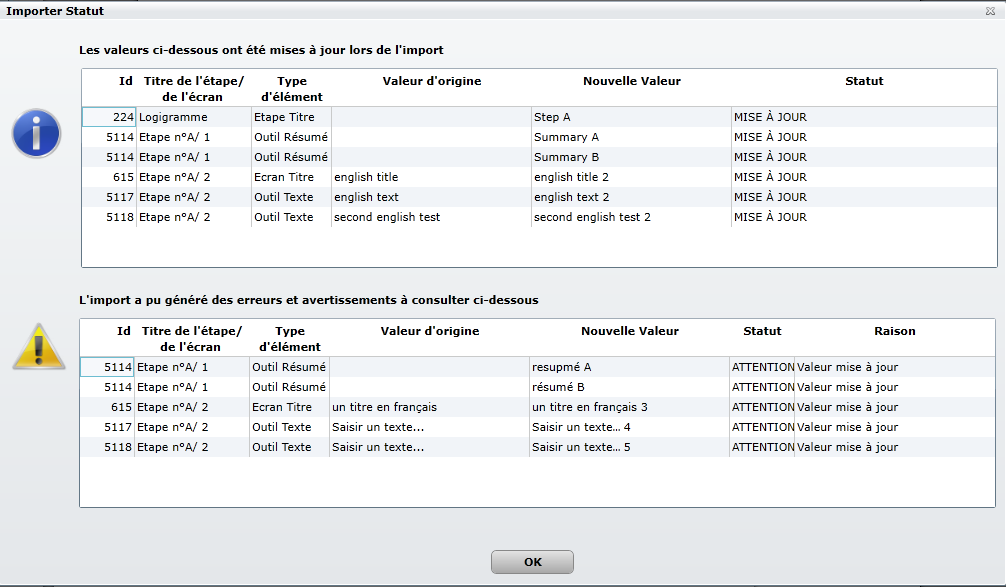Click 'un titre en français 3' cell
Viewport: 1006px width, 587px height.
point(629,407)
